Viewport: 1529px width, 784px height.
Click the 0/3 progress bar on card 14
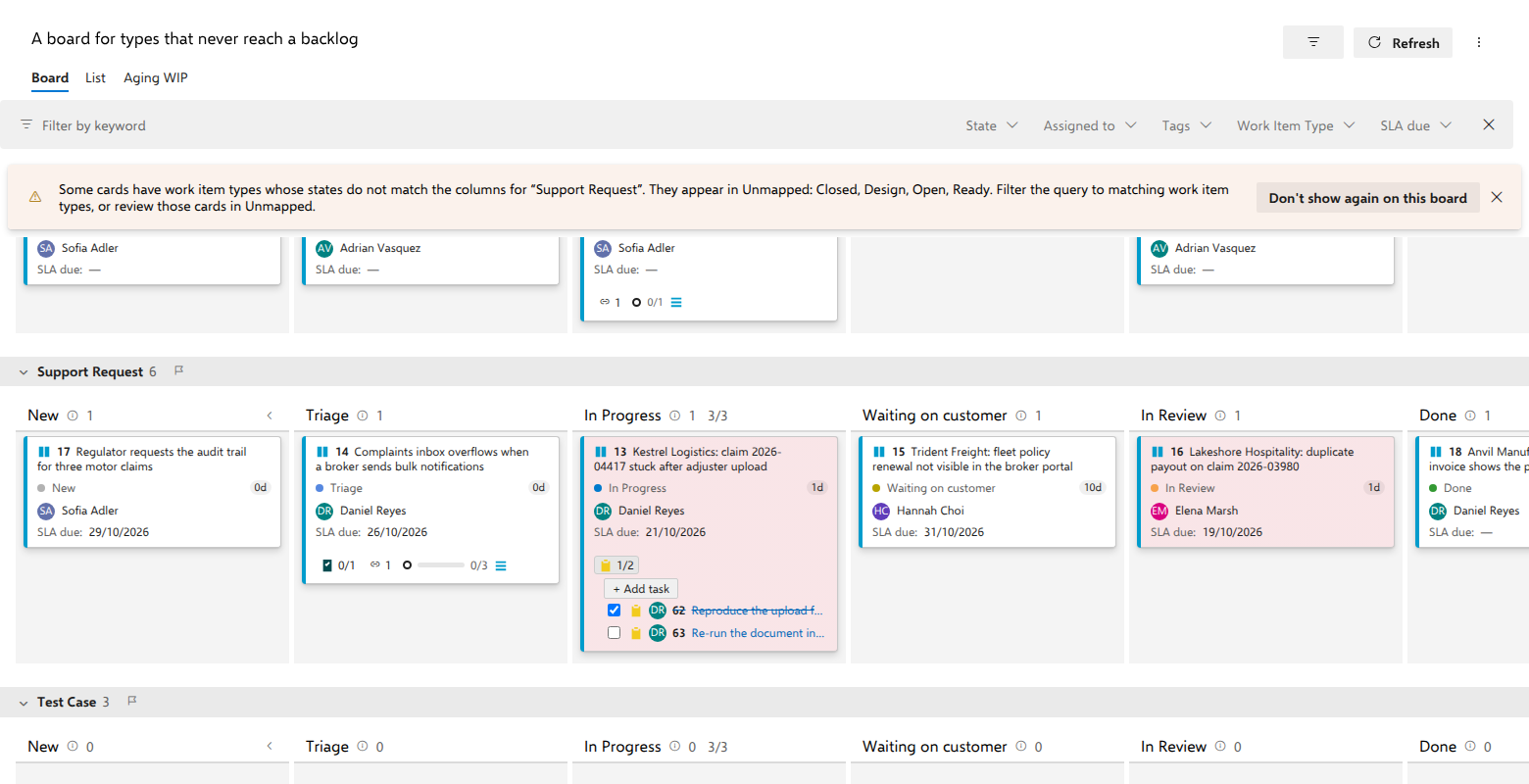(441, 565)
